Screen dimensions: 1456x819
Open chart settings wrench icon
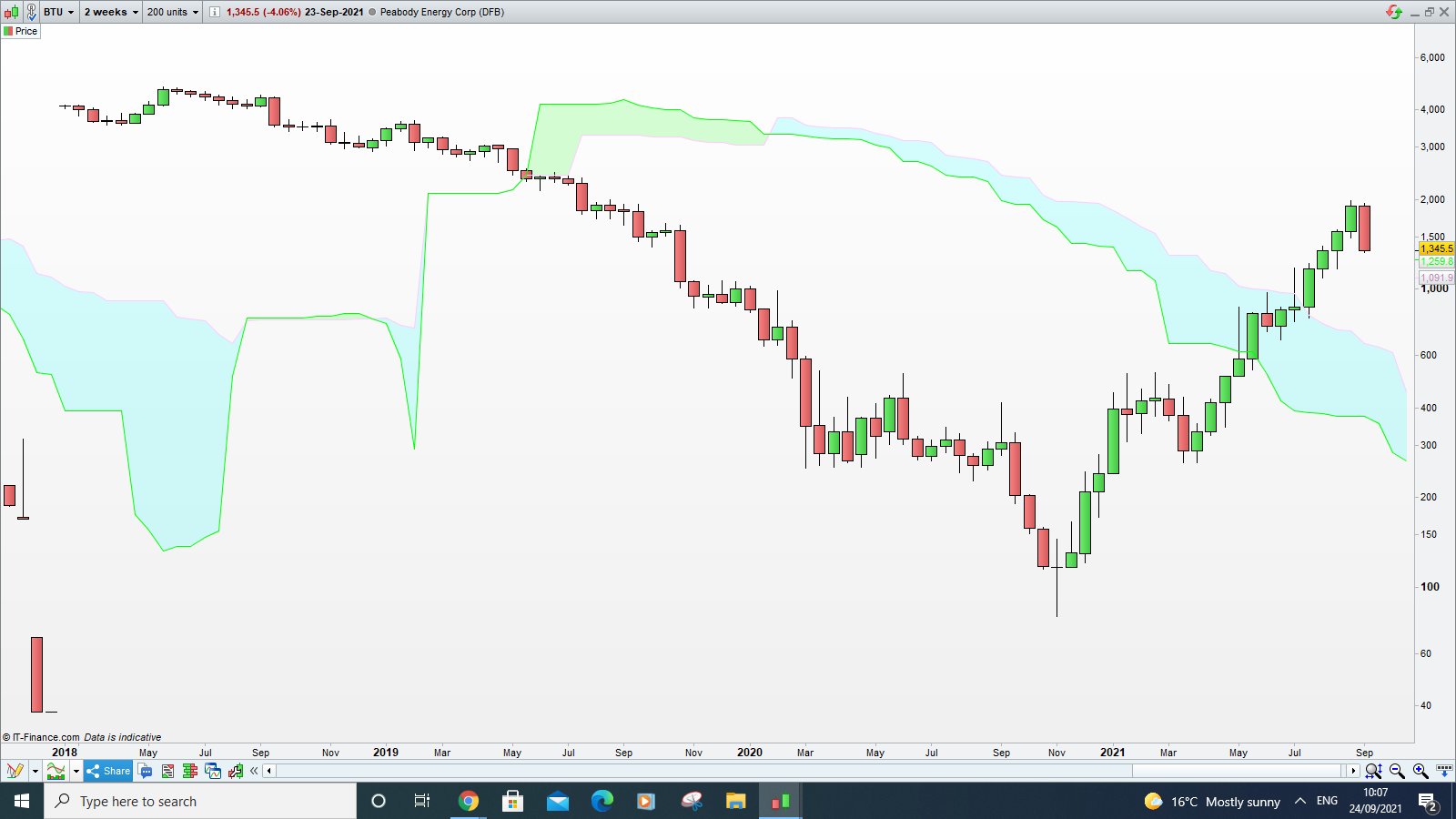pos(236,771)
